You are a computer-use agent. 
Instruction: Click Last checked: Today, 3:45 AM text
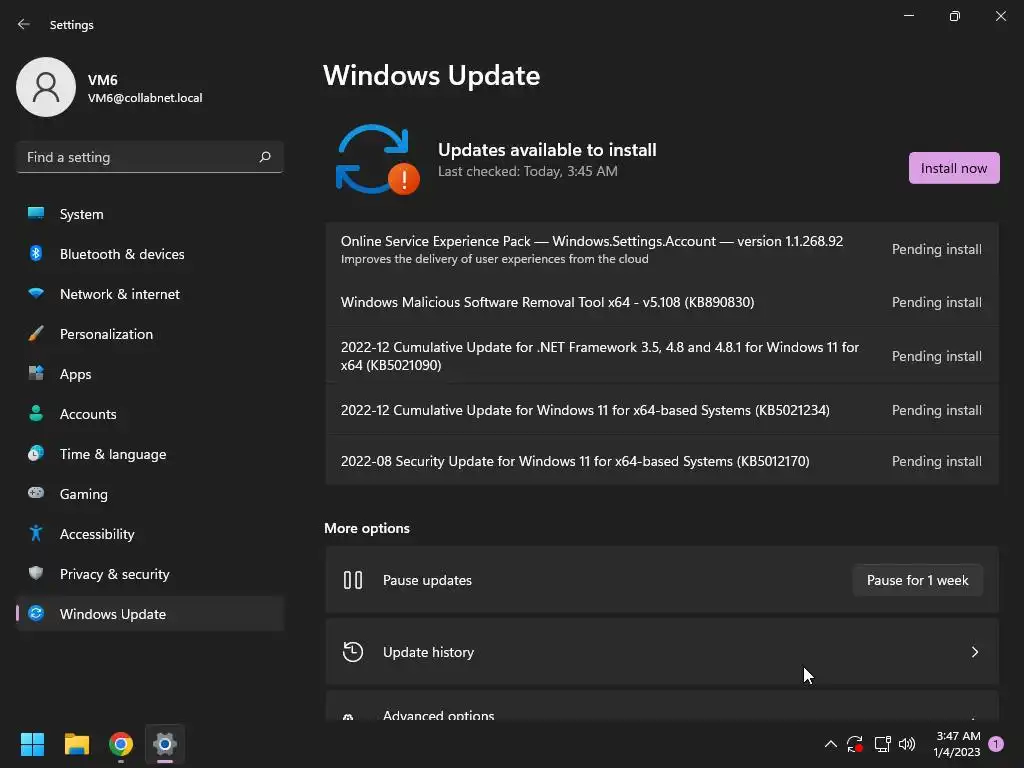(x=528, y=171)
